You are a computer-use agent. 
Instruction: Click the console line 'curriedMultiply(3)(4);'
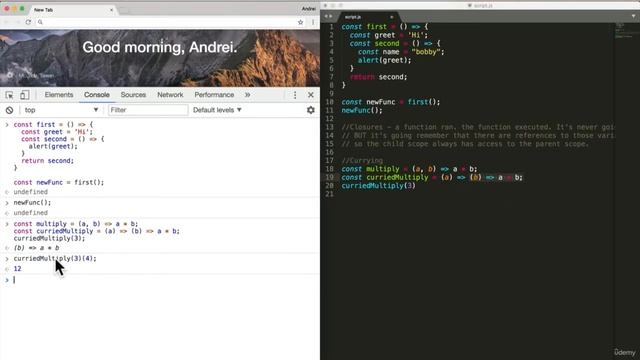click(x=55, y=258)
